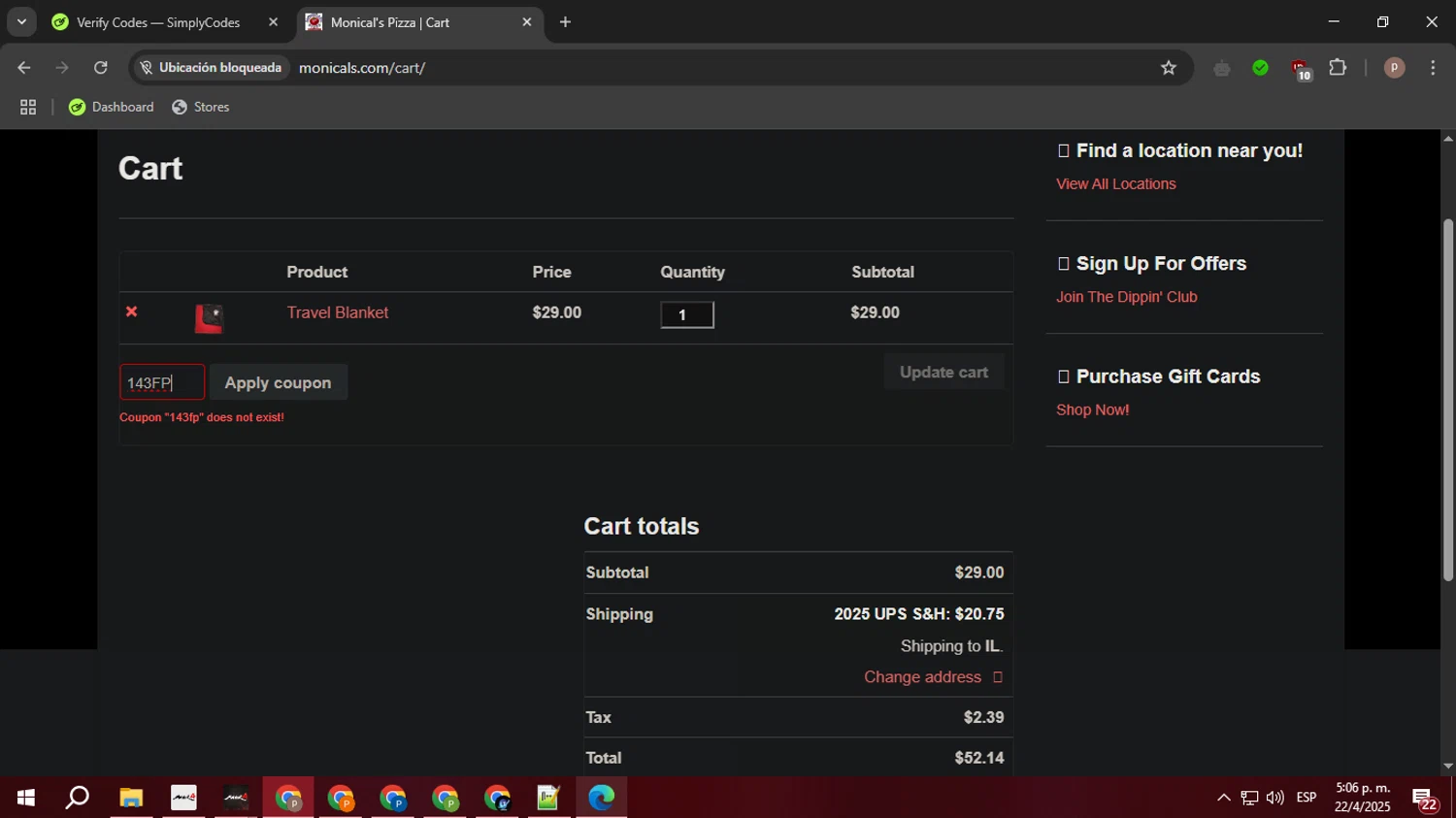Go back to the previous page
The height and width of the screenshot is (818, 1456).
24,68
